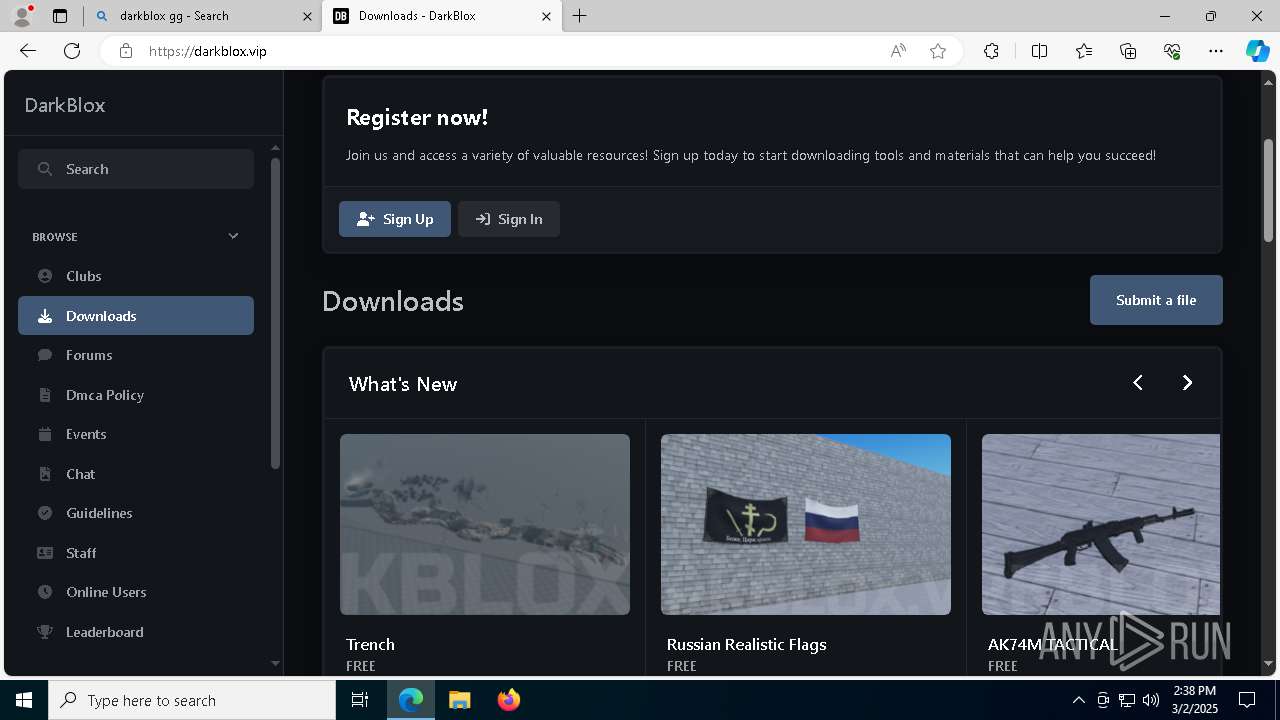
Task: Click the Staff ID card icon
Action: (45, 553)
